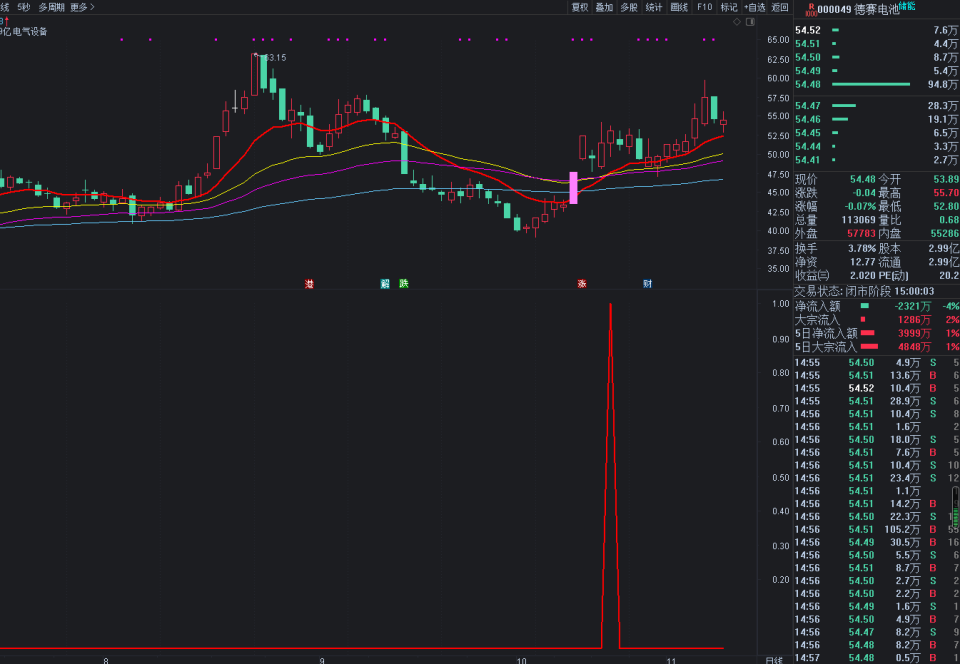The width and height of the screenshot is (960, 664).
Task: Click the 返回 back button
Action: click(x=780, y=7)
